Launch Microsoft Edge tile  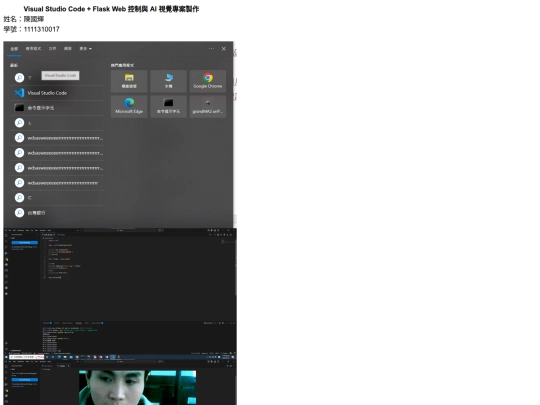(x=129, y=106)
